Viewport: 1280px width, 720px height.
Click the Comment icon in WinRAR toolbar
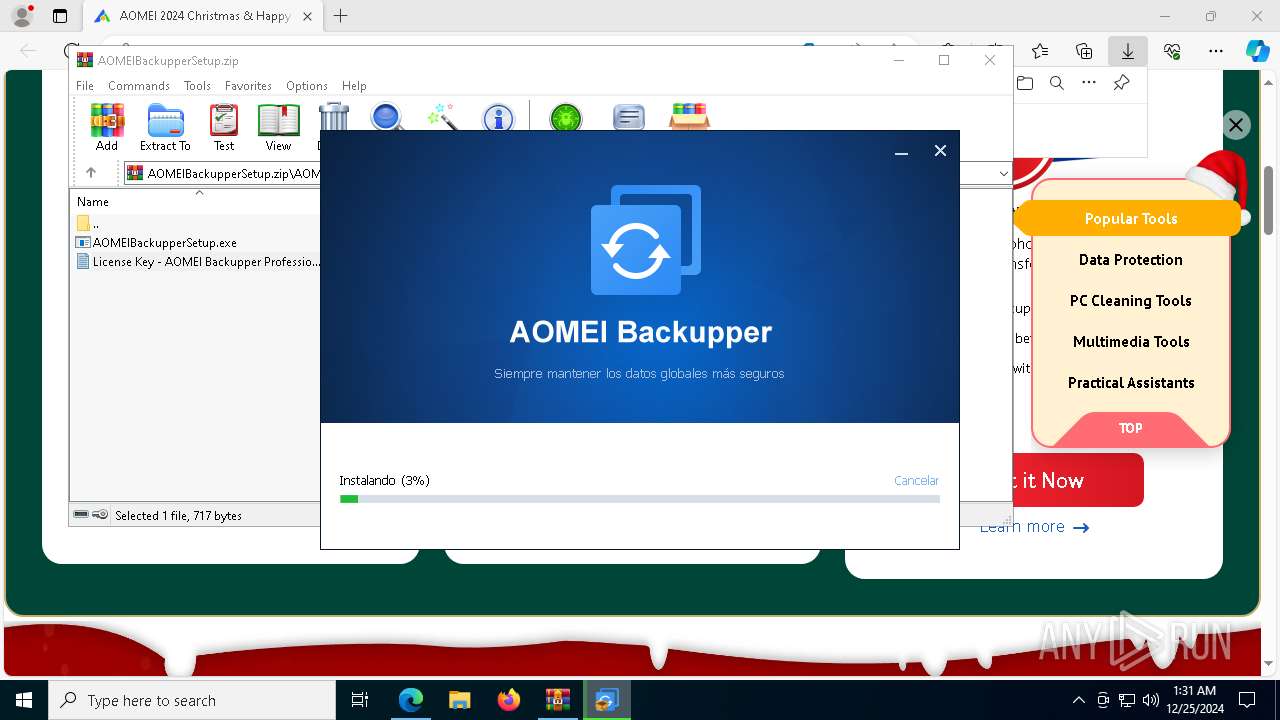(x=628, y=118)
